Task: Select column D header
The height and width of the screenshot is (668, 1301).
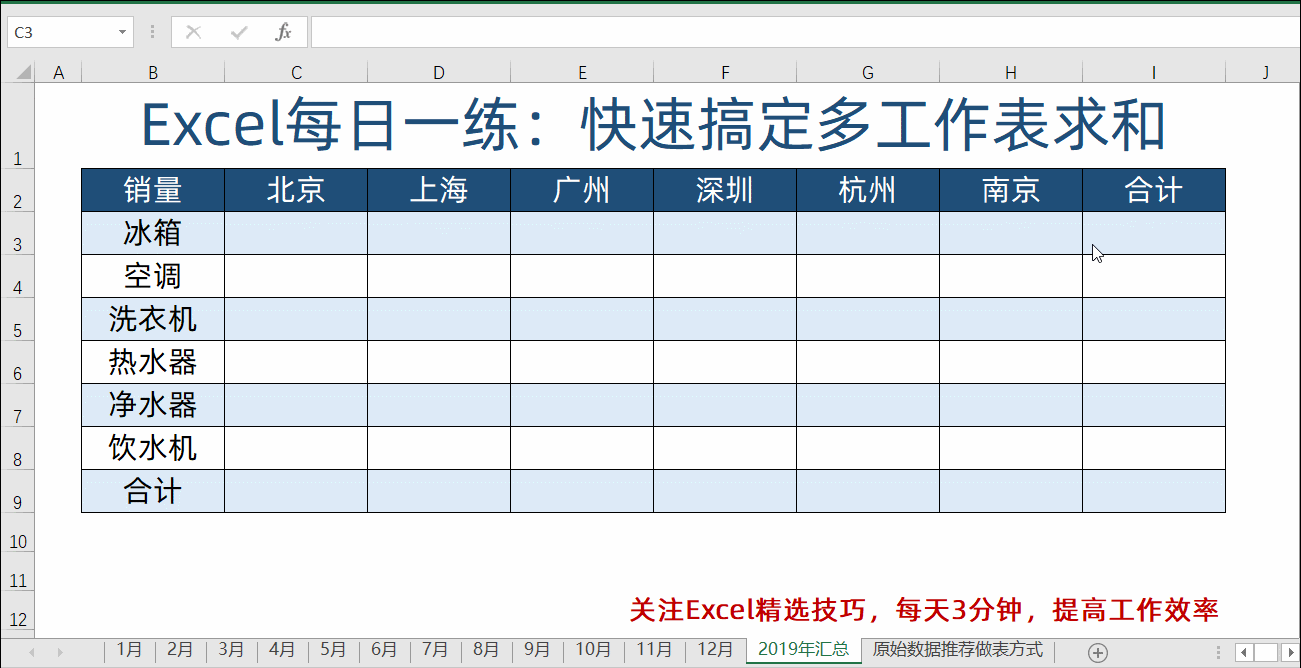Action: coord(439,72)
